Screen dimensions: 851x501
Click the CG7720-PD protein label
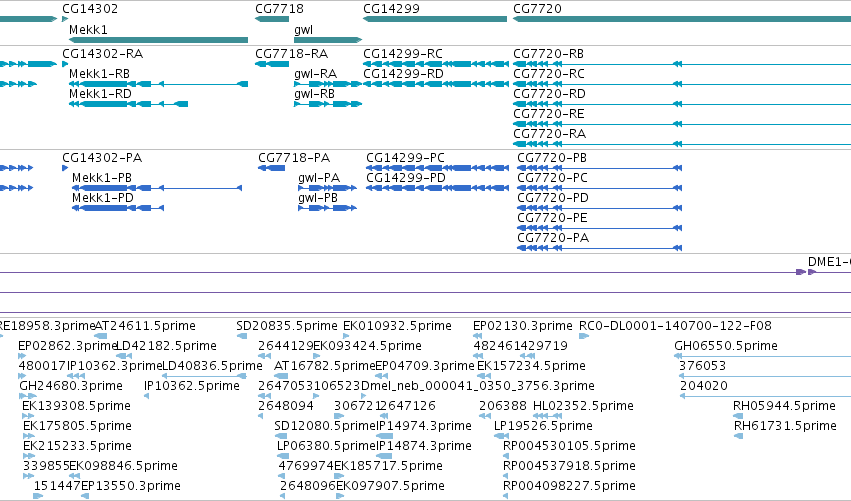coord(553,198)
